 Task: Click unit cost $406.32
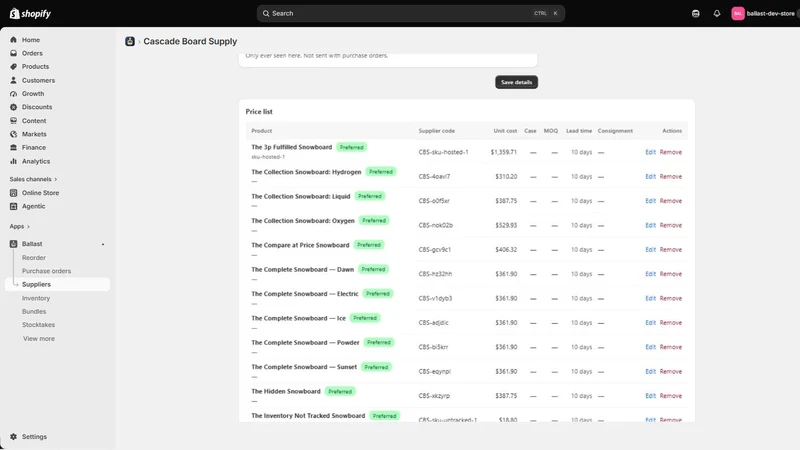506,249
